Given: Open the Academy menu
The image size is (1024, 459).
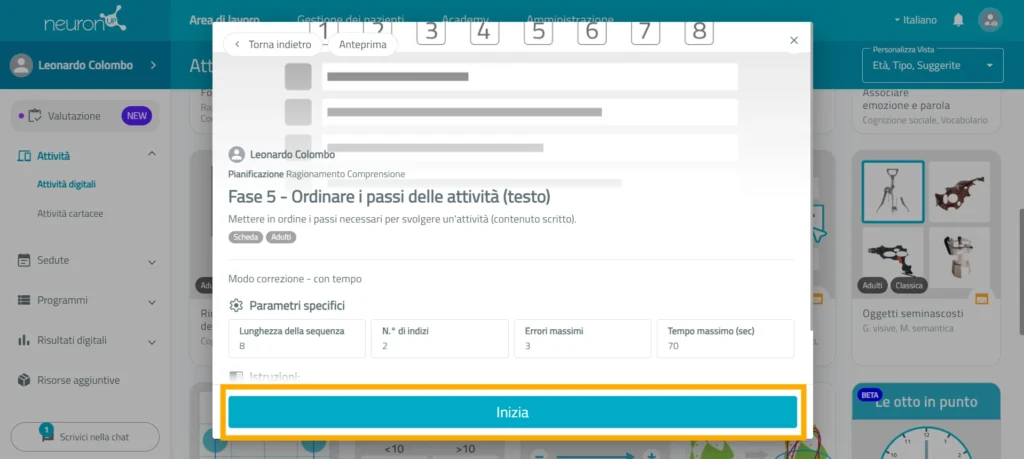Looking at the screenshot, I should pos(464,20).
